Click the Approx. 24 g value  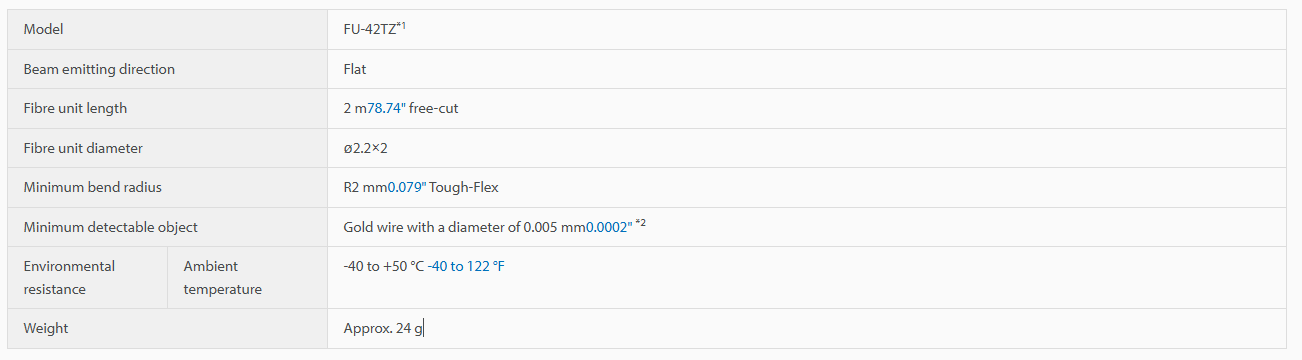click(x=383, y=328)
